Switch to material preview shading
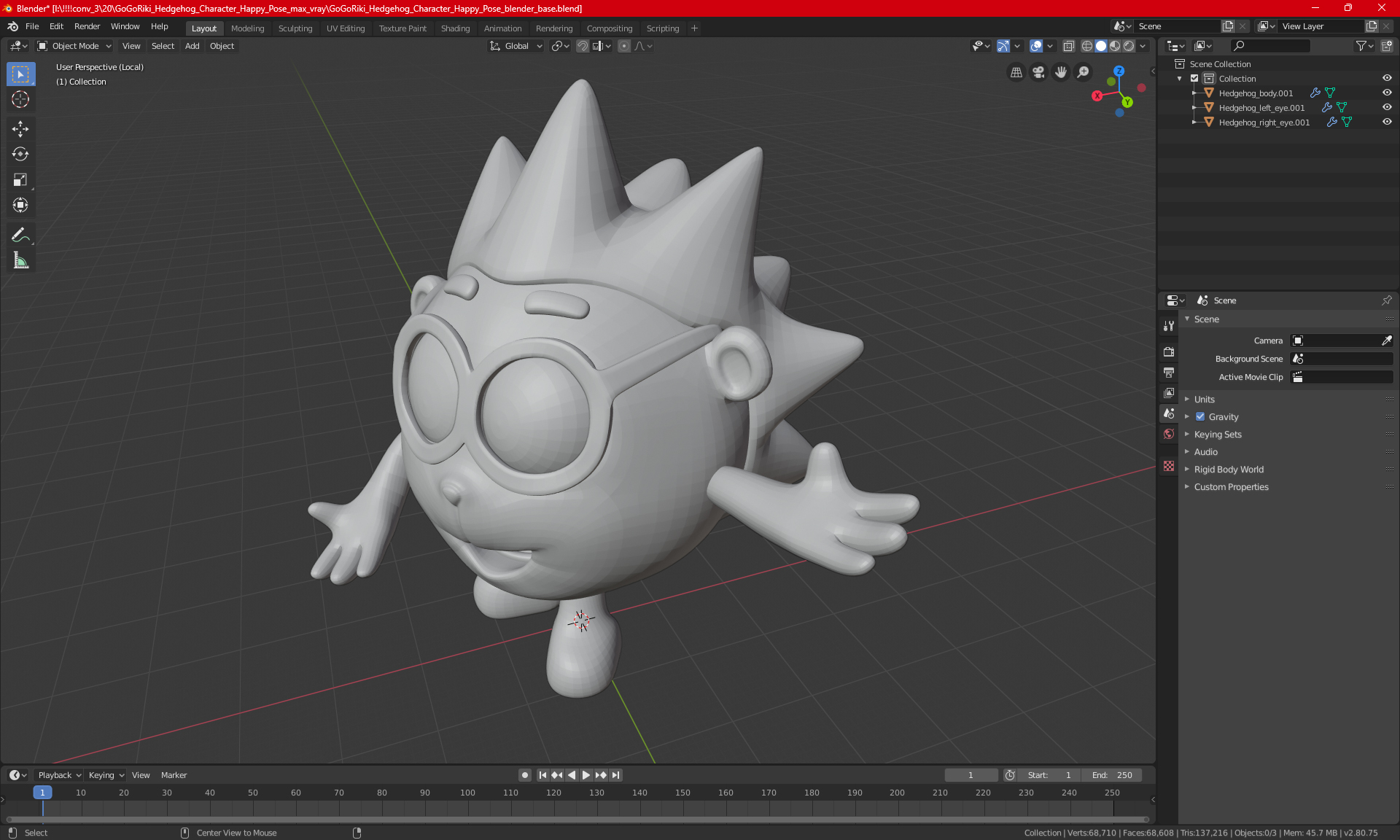 (1115, 46)
